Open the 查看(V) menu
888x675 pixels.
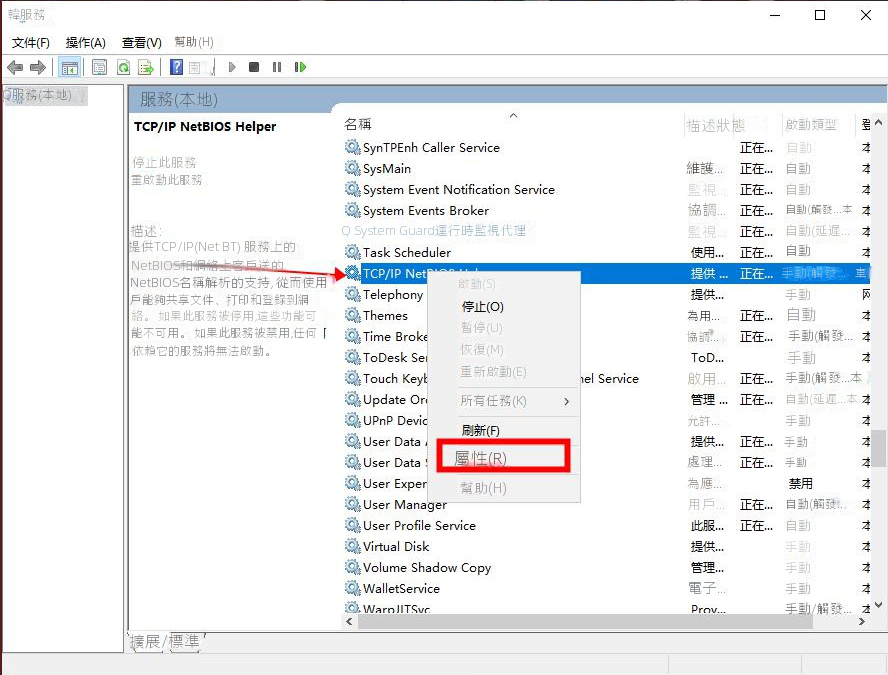(x=142, y=42)
